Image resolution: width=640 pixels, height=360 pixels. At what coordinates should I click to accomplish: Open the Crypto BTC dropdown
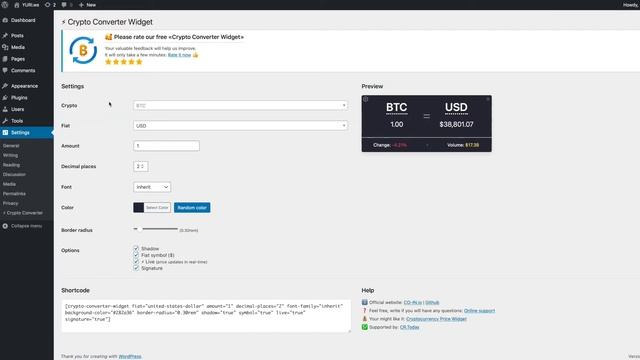coord(240,105)
